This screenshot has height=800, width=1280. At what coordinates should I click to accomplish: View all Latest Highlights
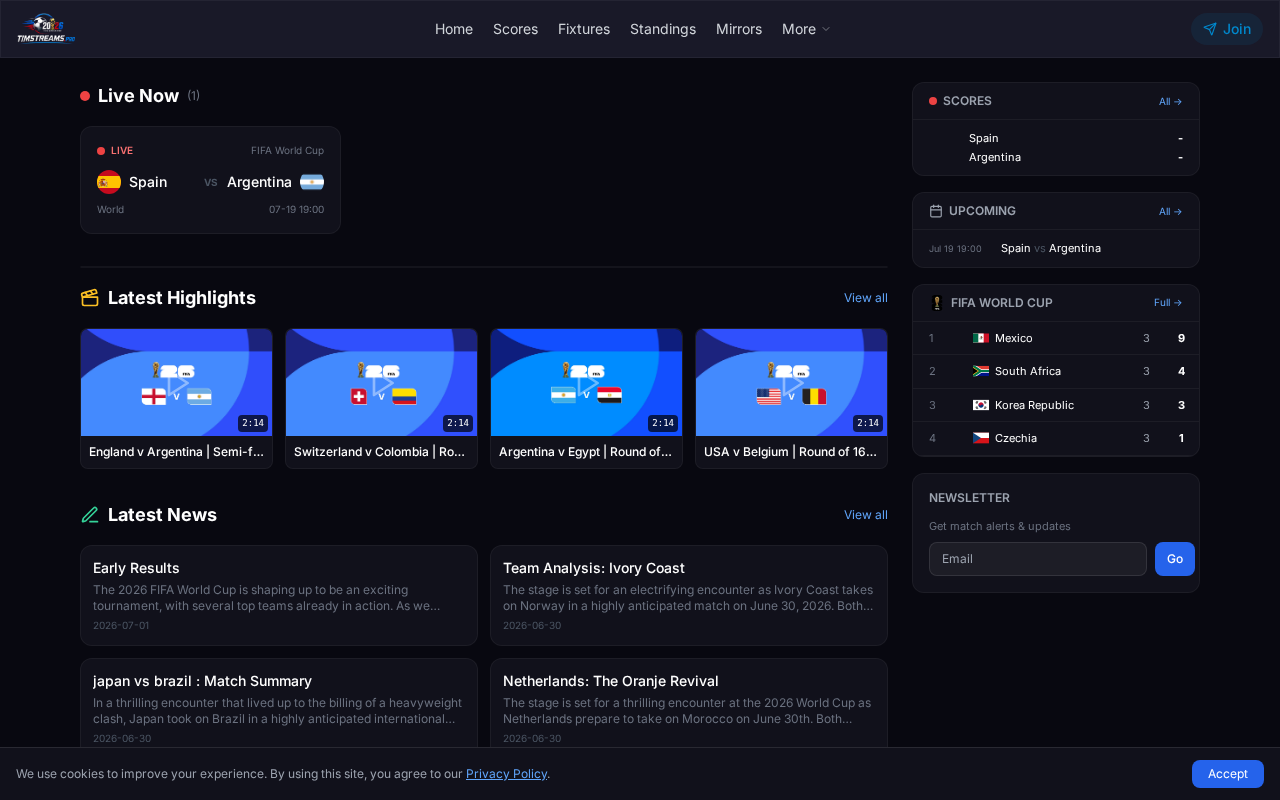(866, 298)
